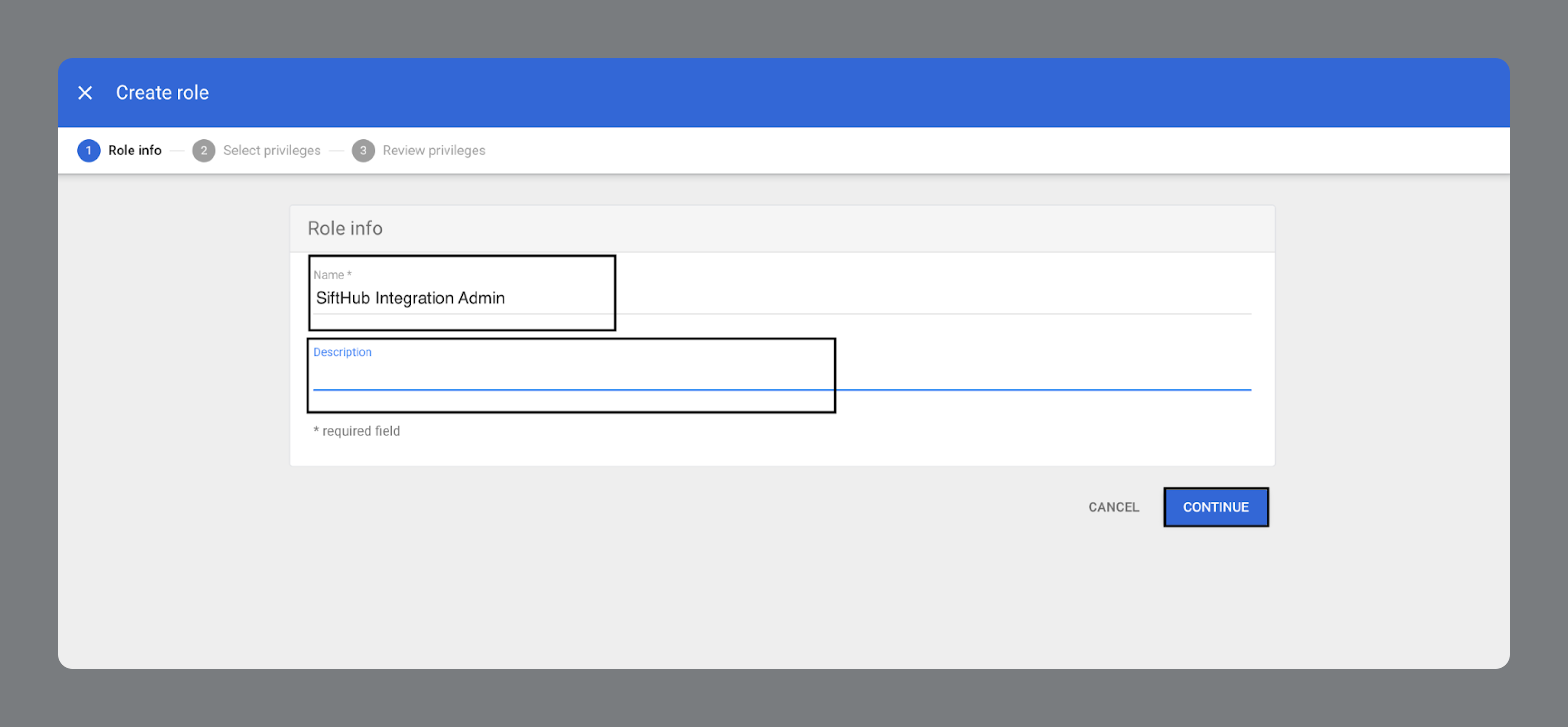
Task: Click the 'SiftHub Integration Admin' text
Action: [410, 298]
